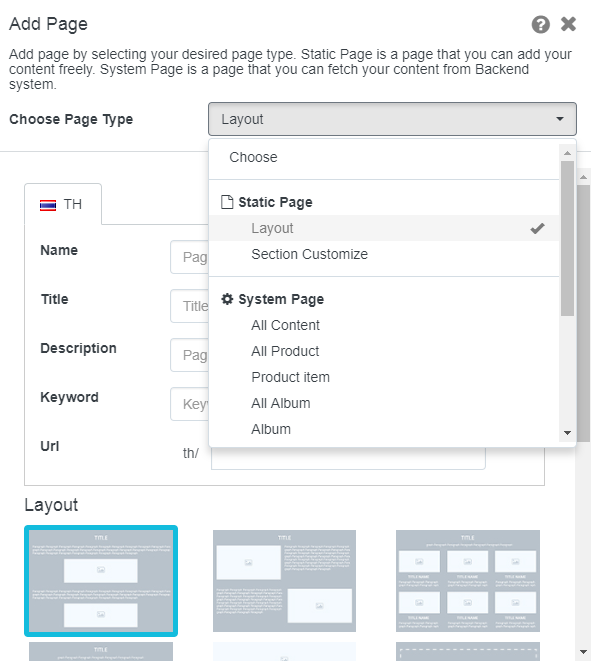The width and height of the screenshot is (591, 661).
Task: Click the System Page gear icon
Action: click(x=227, y=299)
